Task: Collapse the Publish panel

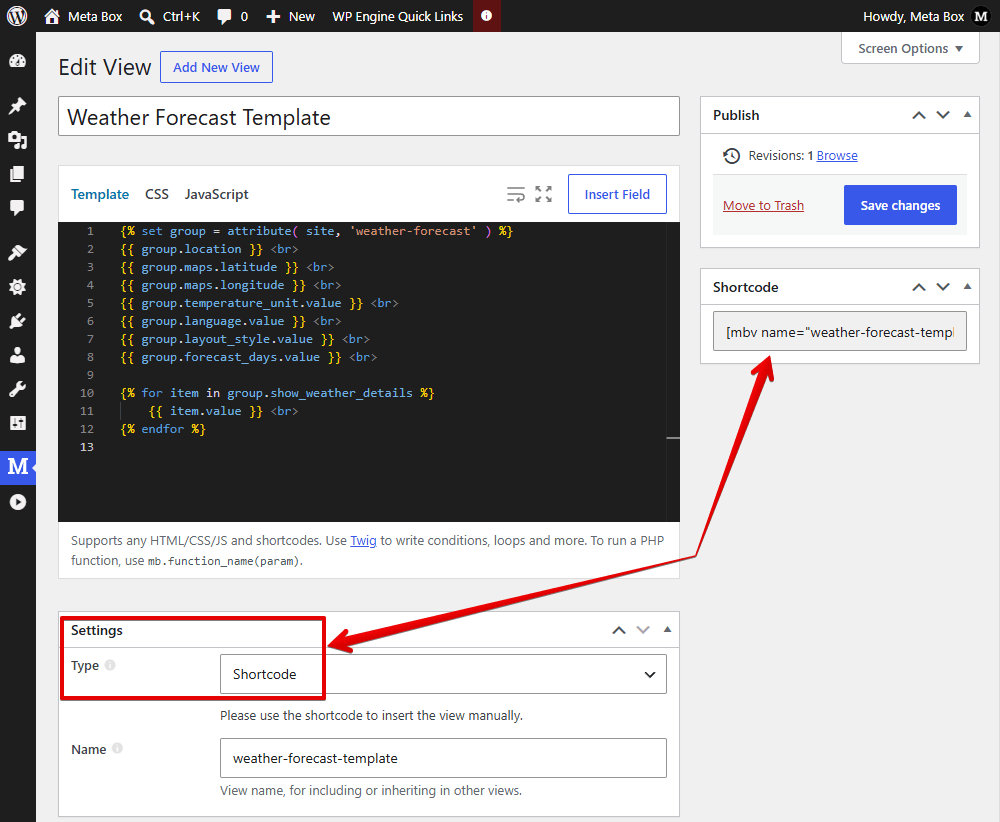Action: pos(967,115)
